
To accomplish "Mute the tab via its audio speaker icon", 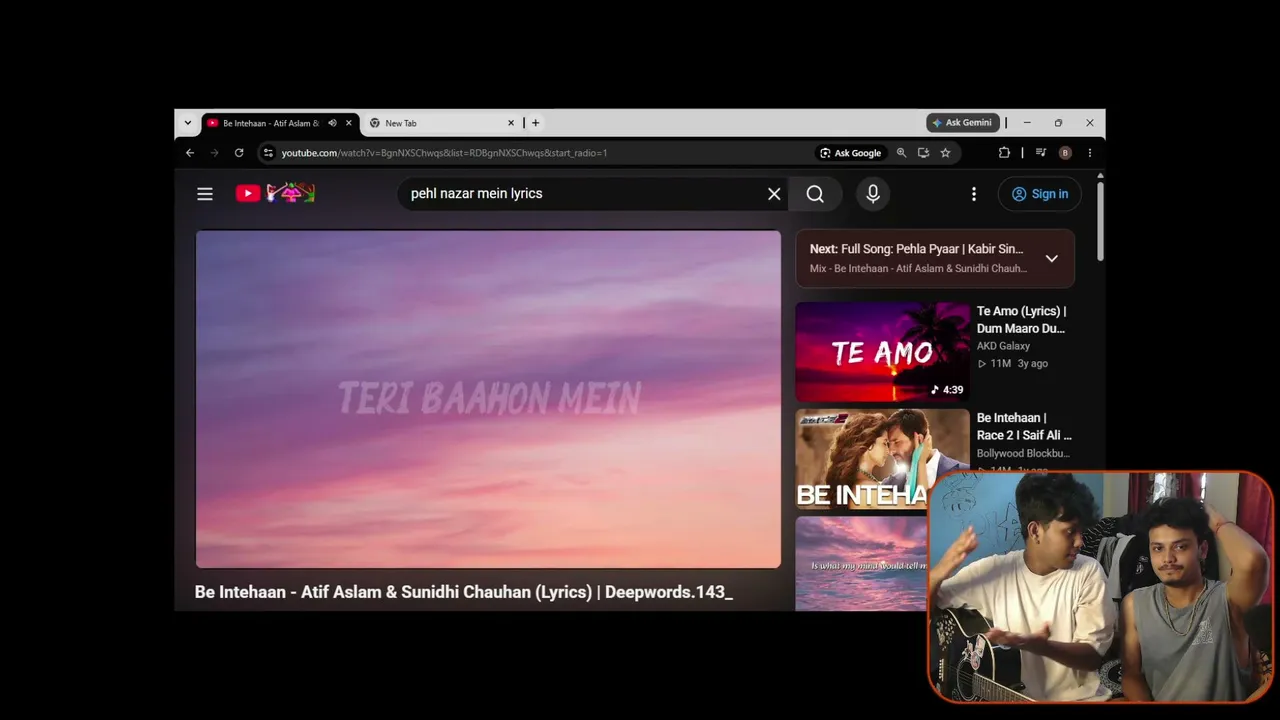I will 332,123.
